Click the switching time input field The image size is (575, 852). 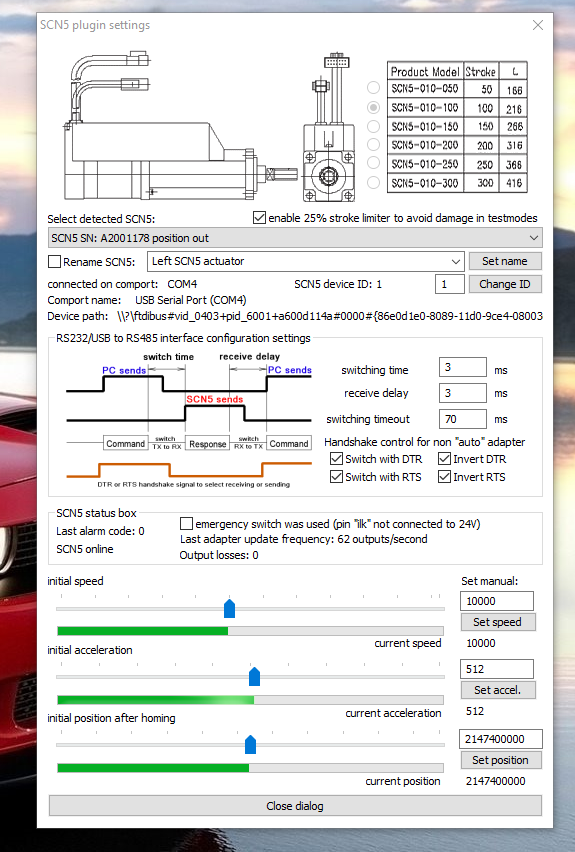462,367
